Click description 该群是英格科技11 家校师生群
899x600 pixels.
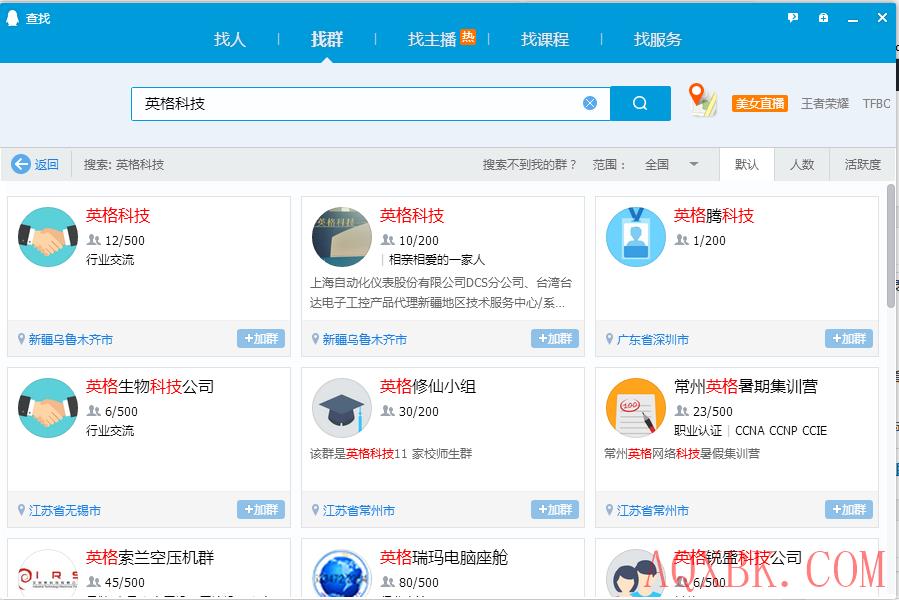click(391, 454)
